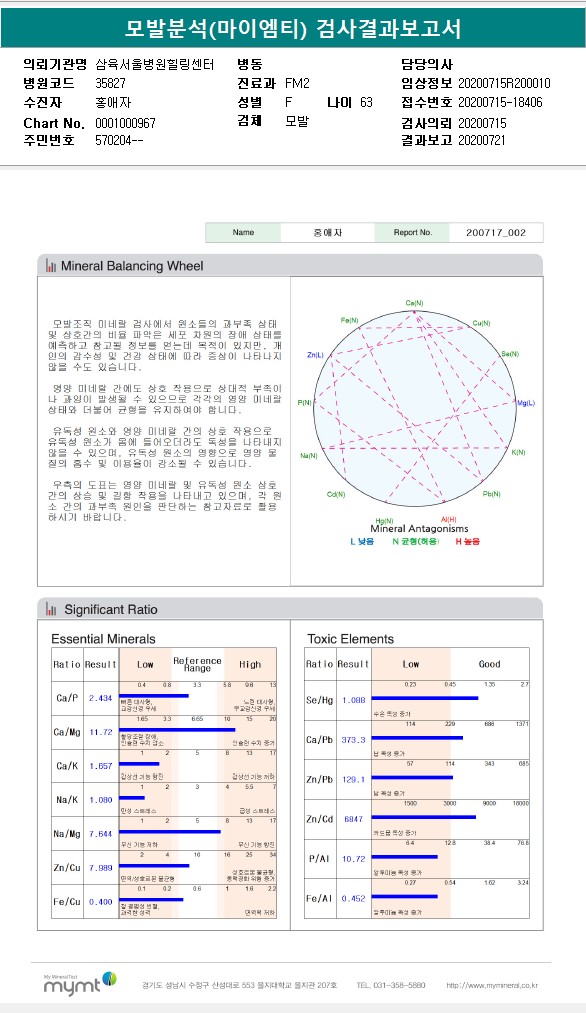Click the blue L 낮음 legend entry
Viewport: 586px width, 1013px height.
(362, 541)
